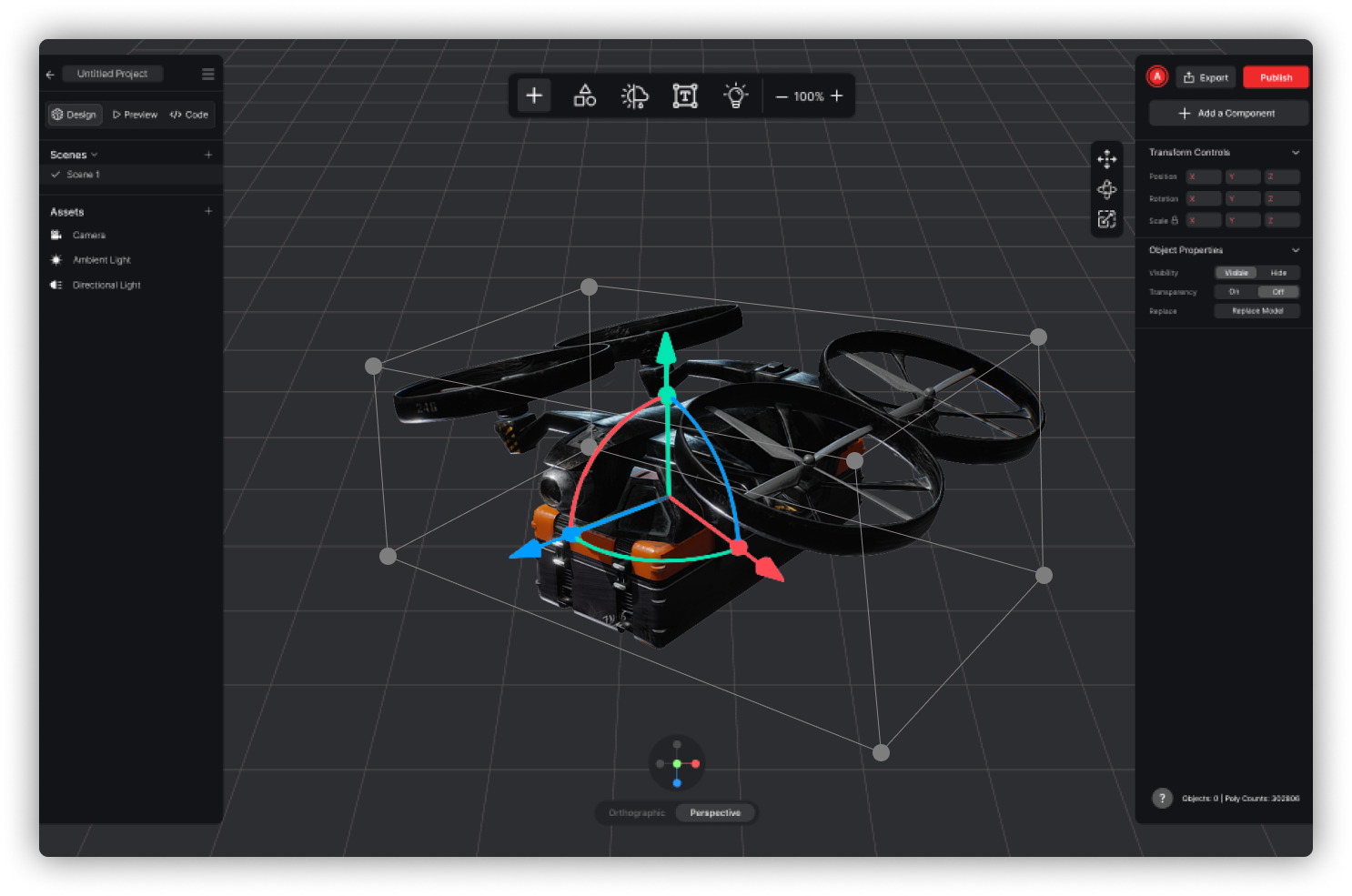
Task: Select the Rotate transform tool
Action: [x=1107, y=189]
